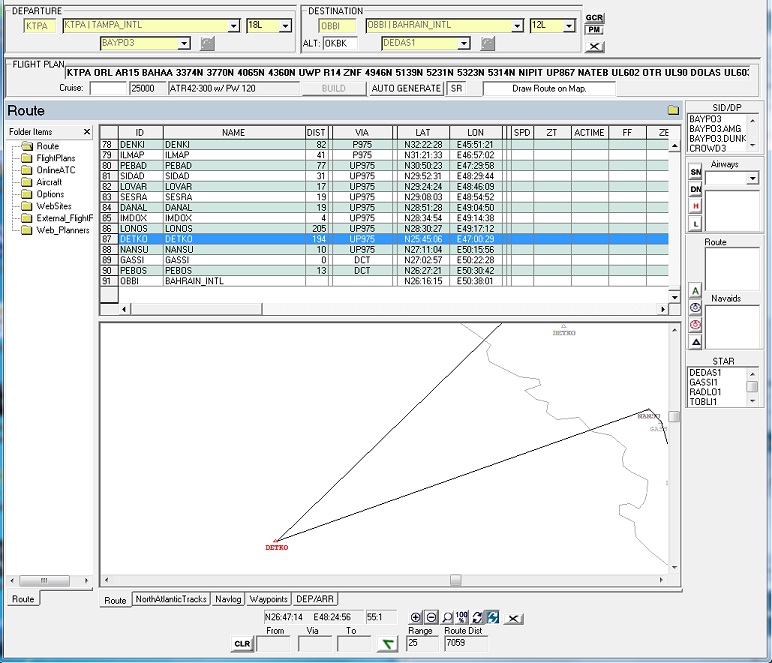
Task: Click the X button beside the blue refresh icon
Action: pyautogui.click(x=513, y=618)
